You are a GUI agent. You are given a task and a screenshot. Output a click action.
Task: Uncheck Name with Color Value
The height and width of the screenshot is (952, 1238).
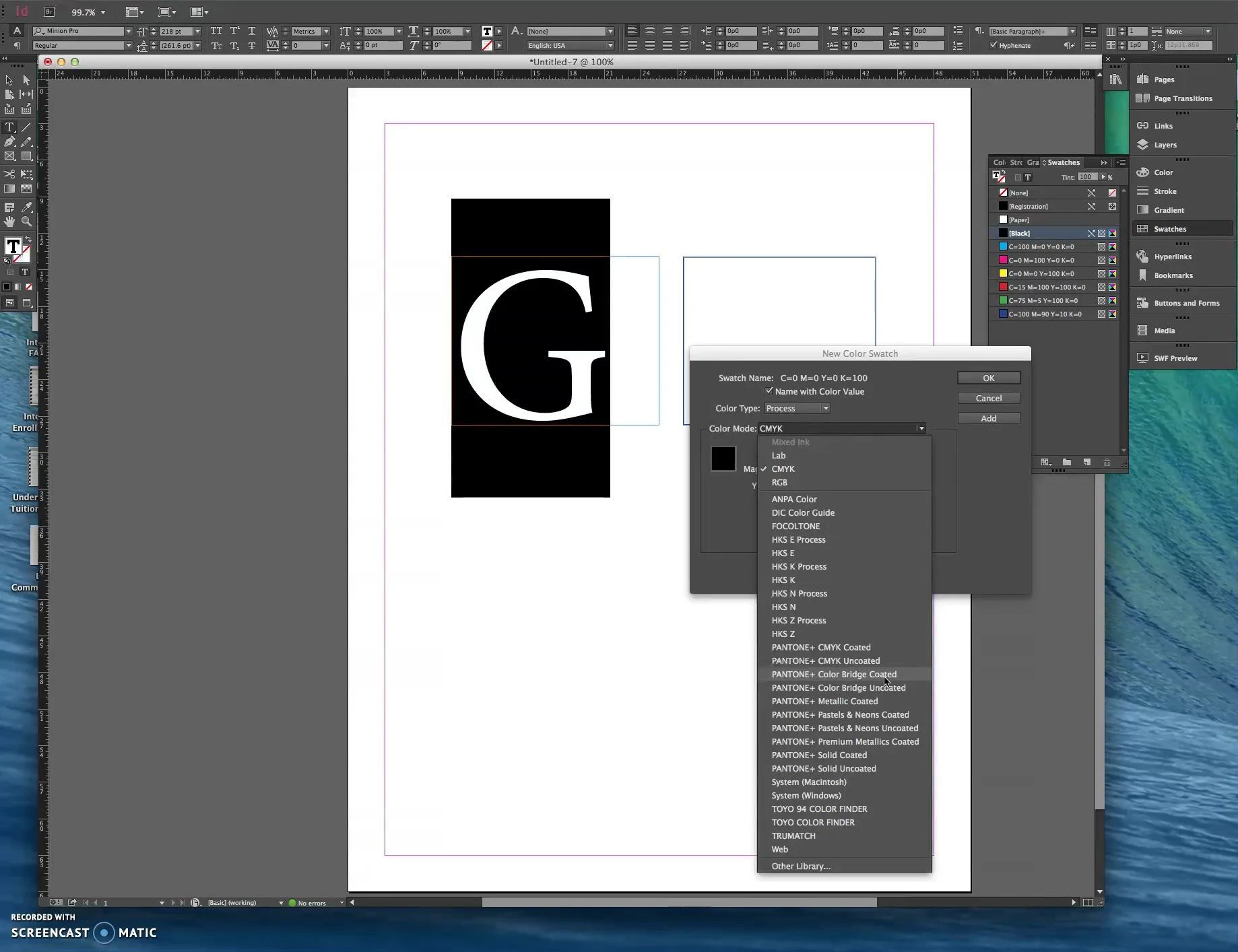pyautogui.click(x=769, y=390)
